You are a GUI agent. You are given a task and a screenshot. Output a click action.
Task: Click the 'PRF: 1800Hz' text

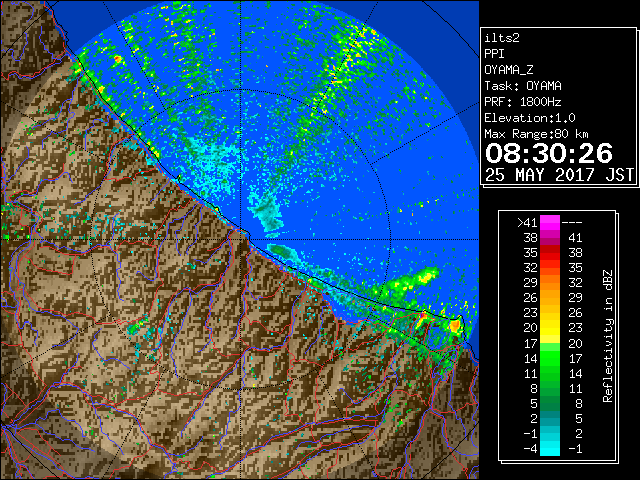pos(523,102)
